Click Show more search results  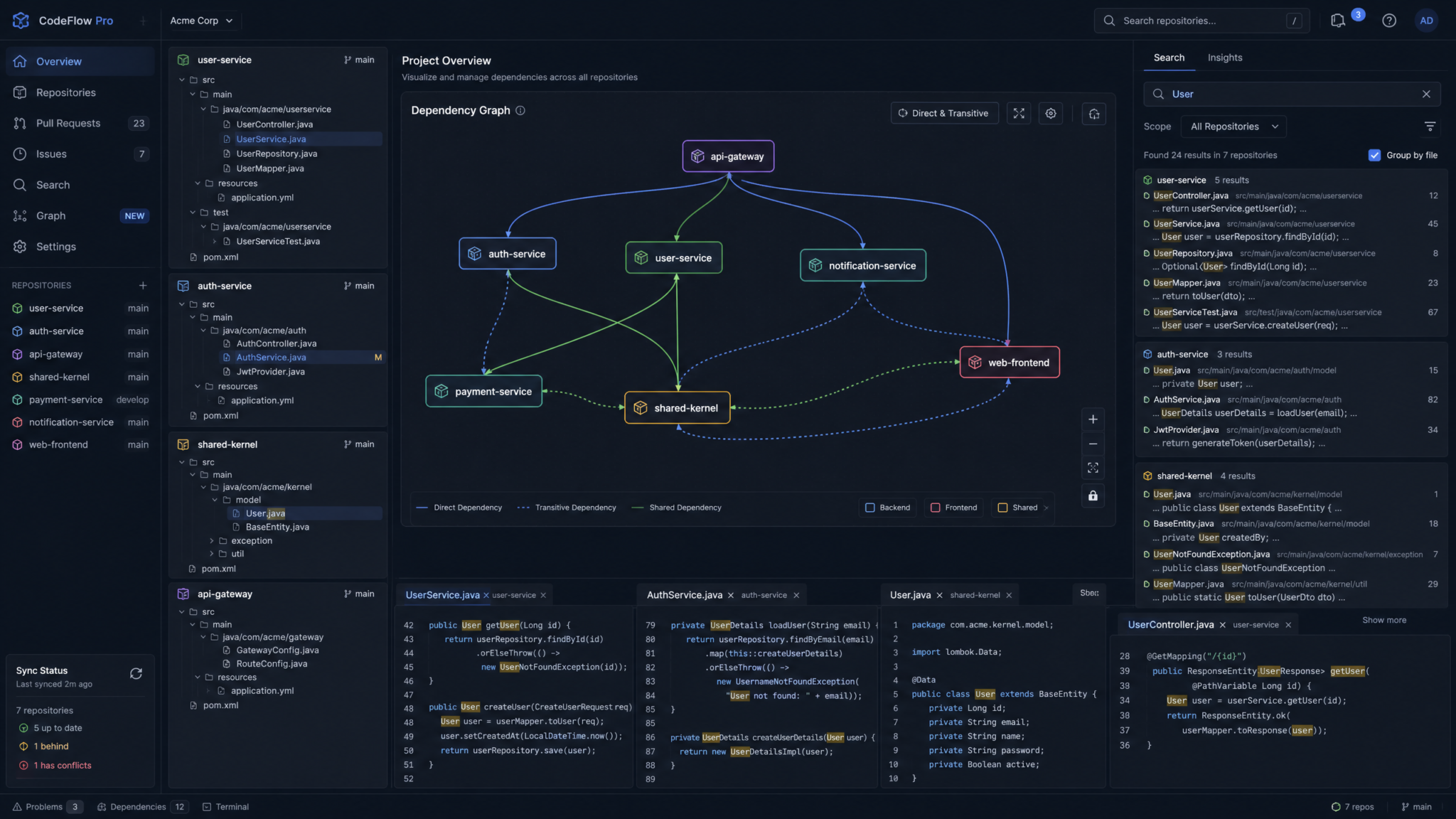tap(1383, 620)
